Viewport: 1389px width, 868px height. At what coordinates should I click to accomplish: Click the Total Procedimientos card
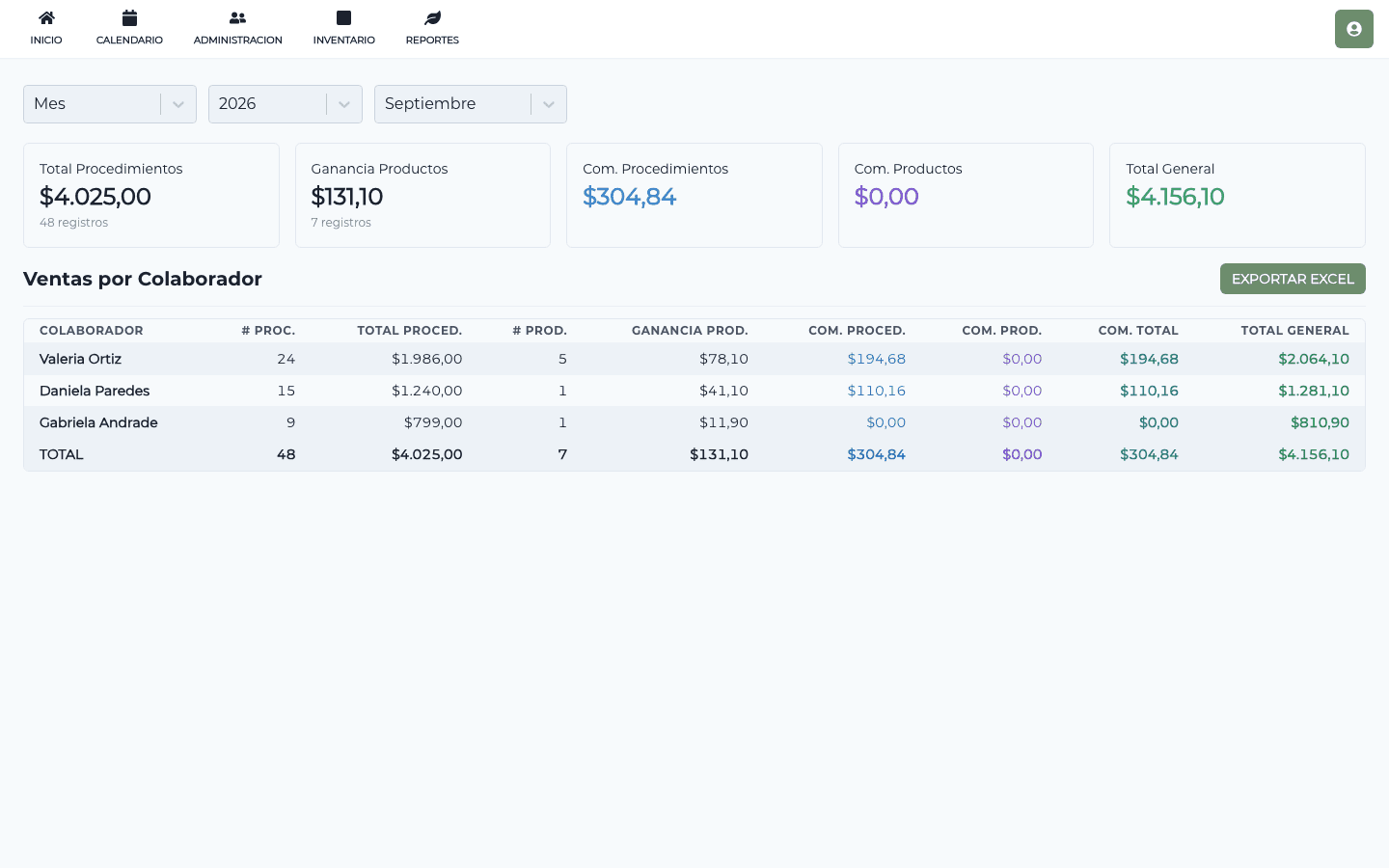pyautogui.click(x=151, y=196)
